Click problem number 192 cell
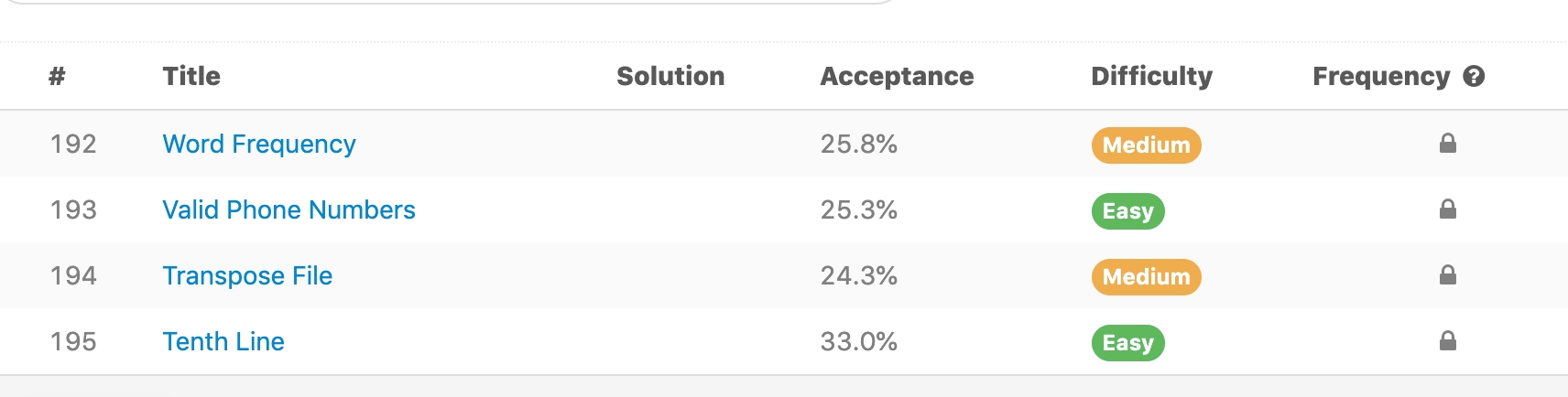The width and height of the screenshot is (1568, 397). point(73,145)
